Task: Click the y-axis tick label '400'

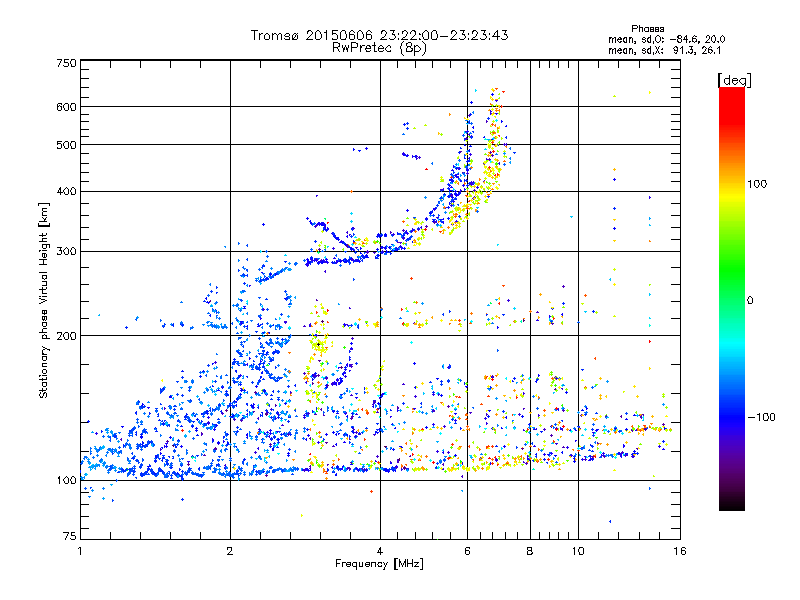Action: click(x=66, y=192)
